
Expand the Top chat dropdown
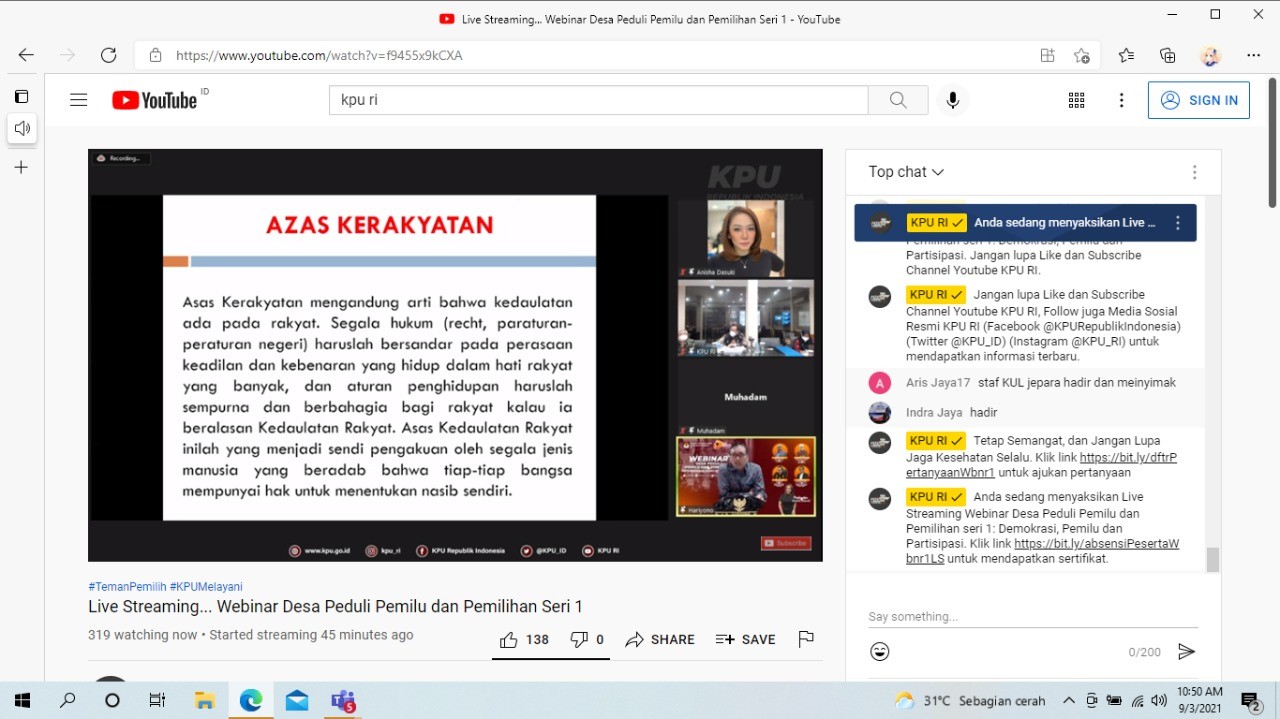[906, 172]
